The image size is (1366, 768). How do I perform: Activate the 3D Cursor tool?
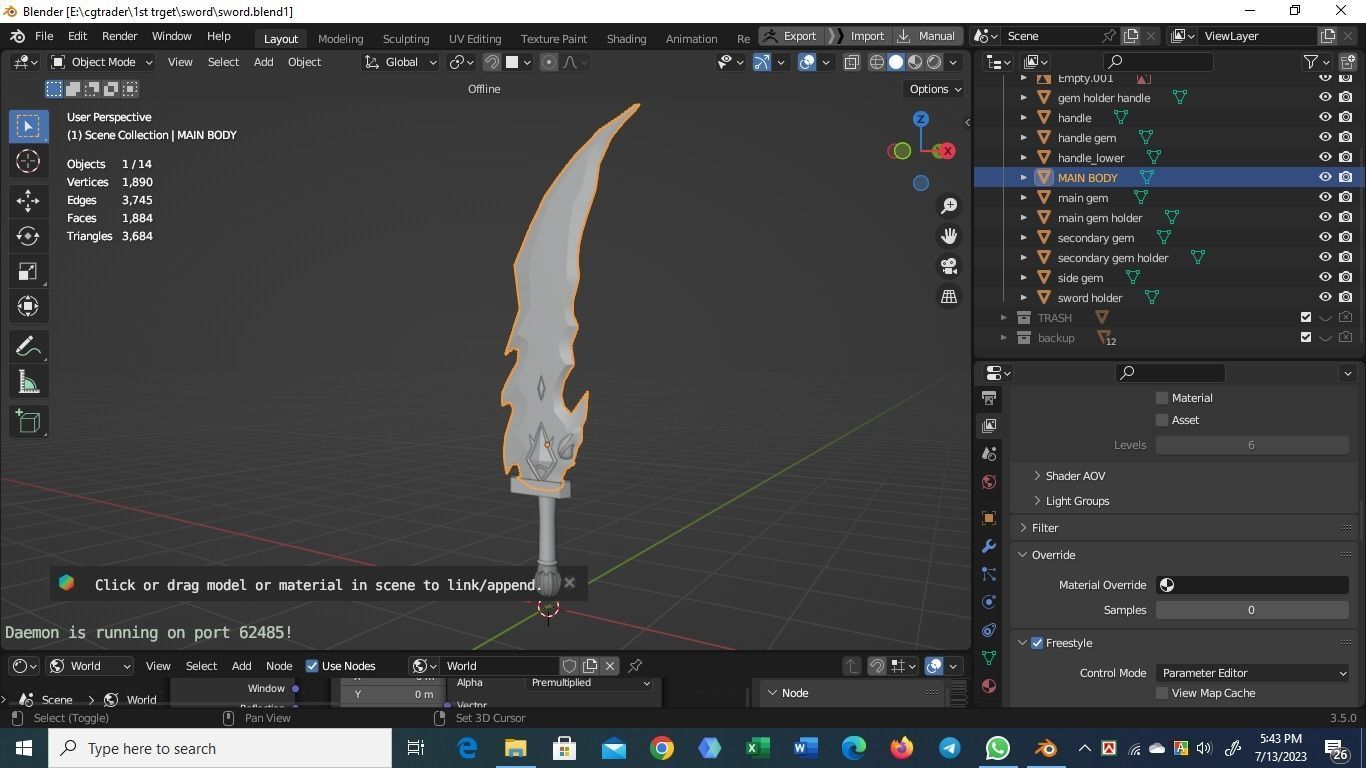[28, 161]
